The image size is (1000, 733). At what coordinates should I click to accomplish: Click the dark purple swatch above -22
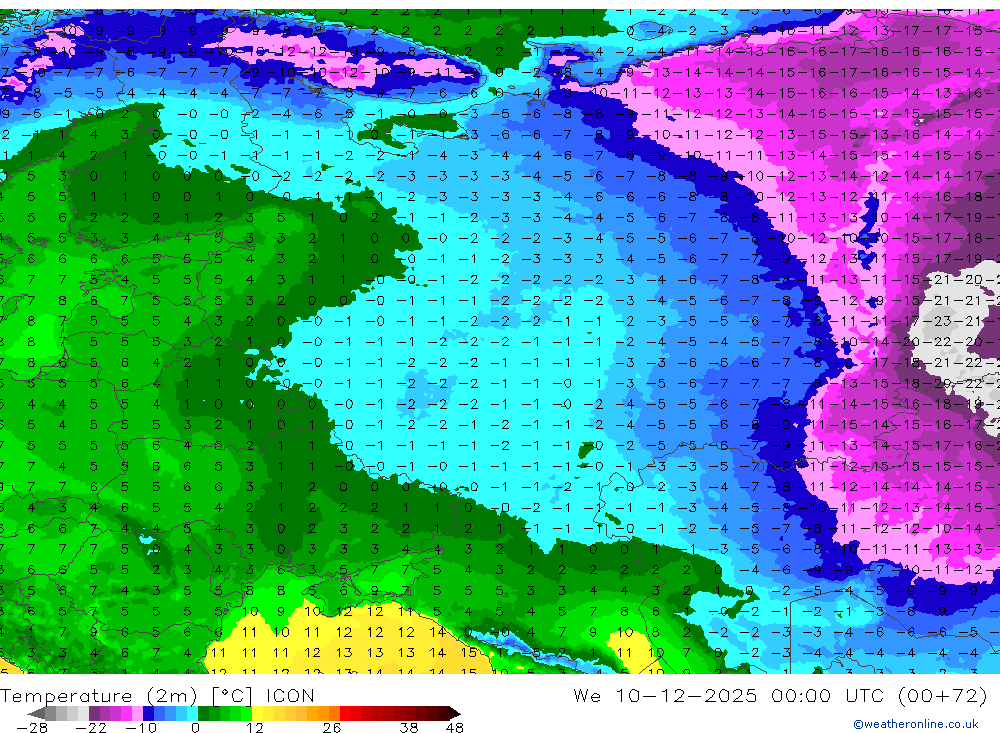tap(94, 714)
